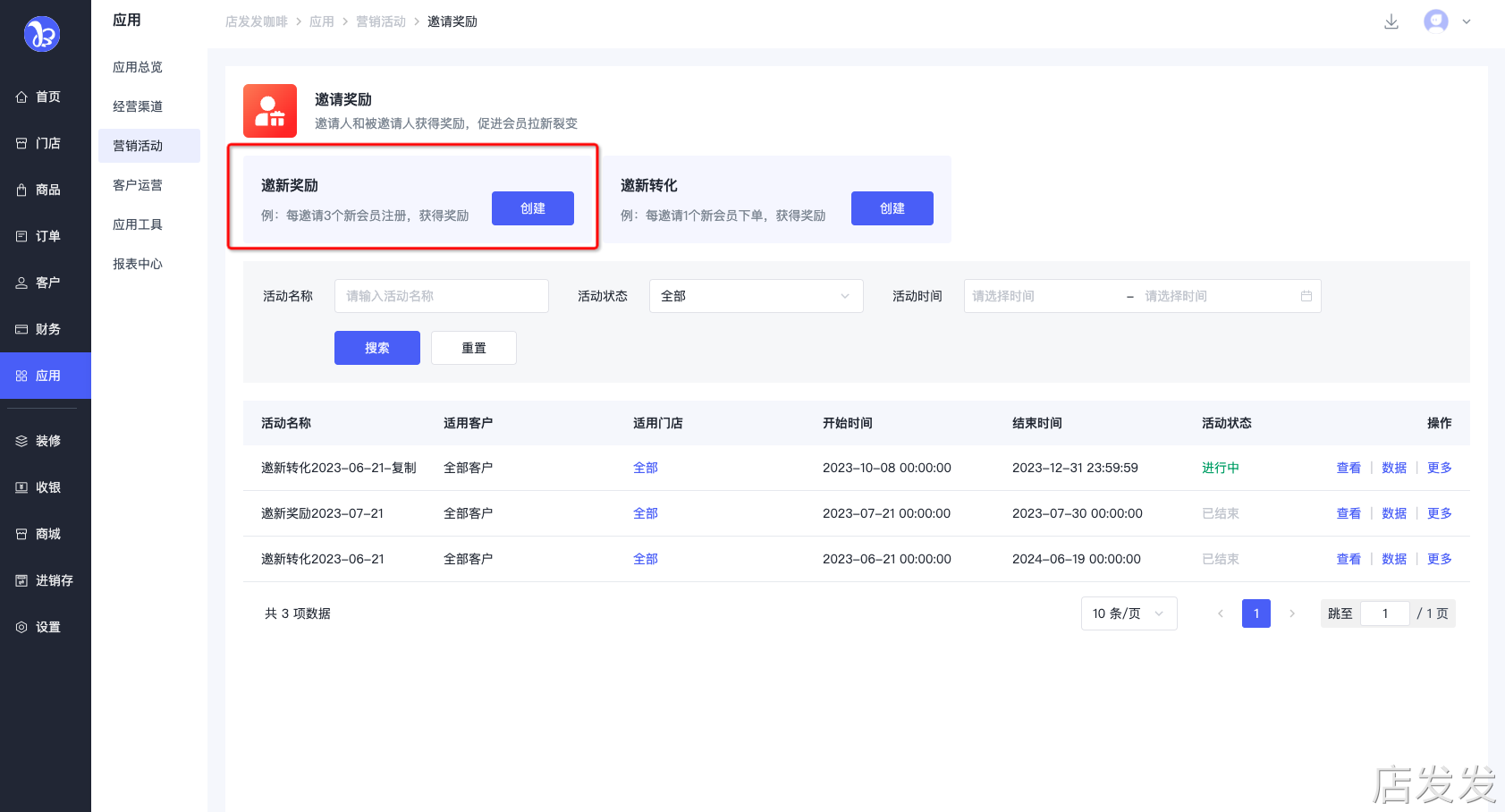Screen dimensions: 1505x812
Task: Click the 商品 bag icon
Action: pyautogui.click(x=21, y=190)
